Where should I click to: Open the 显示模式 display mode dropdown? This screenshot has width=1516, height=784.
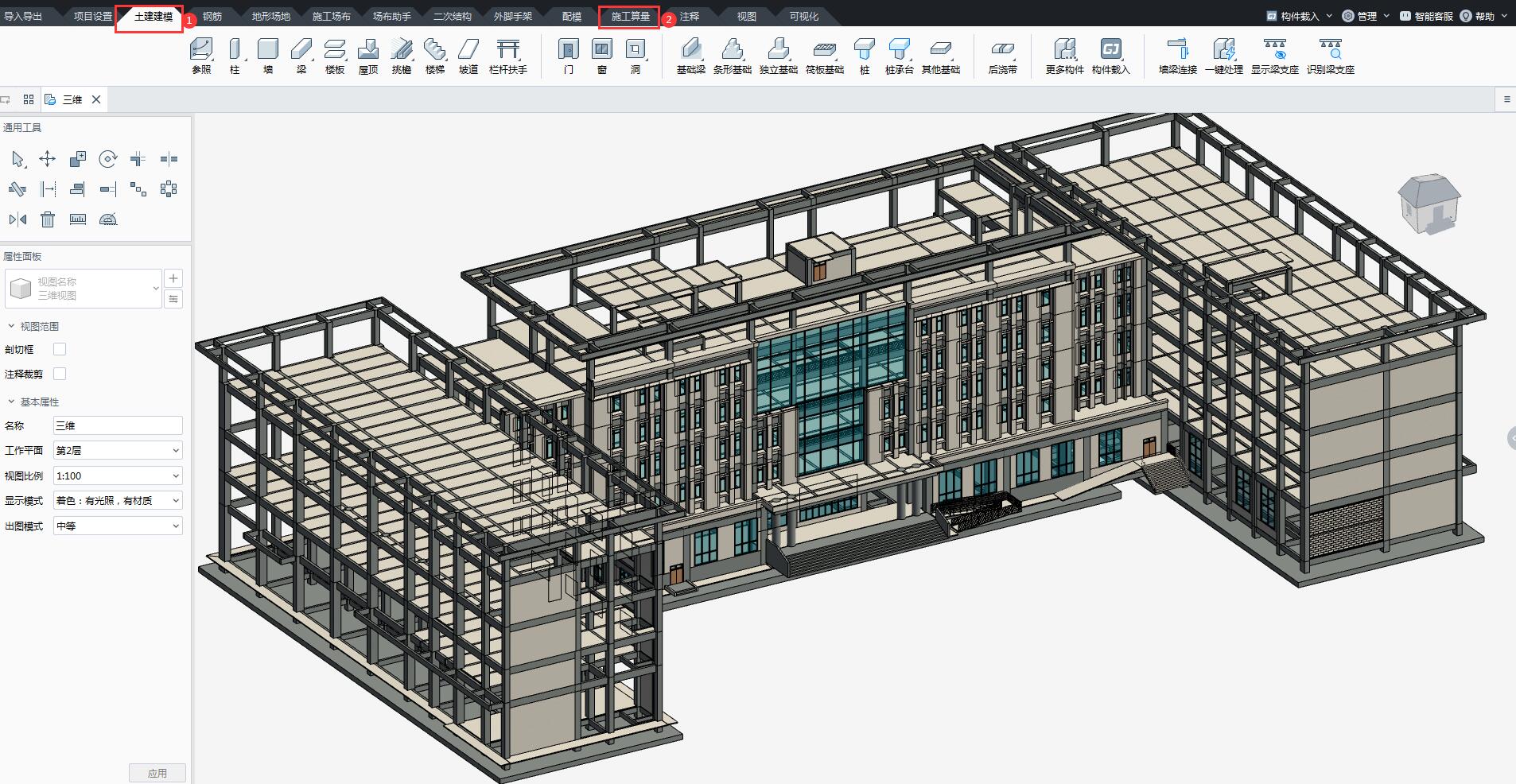(117, 500)
